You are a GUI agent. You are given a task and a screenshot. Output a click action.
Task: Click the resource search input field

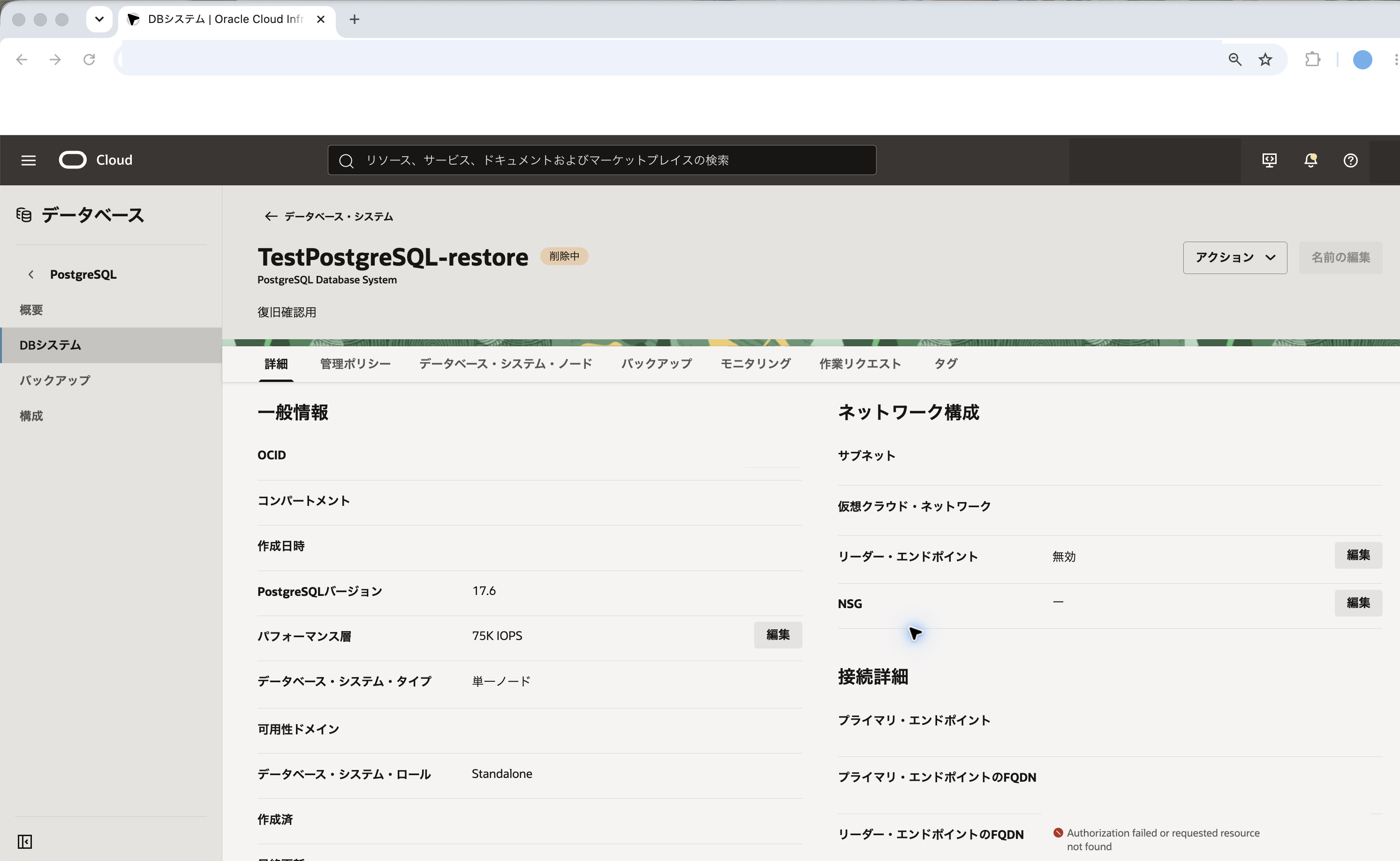point(602,160)
